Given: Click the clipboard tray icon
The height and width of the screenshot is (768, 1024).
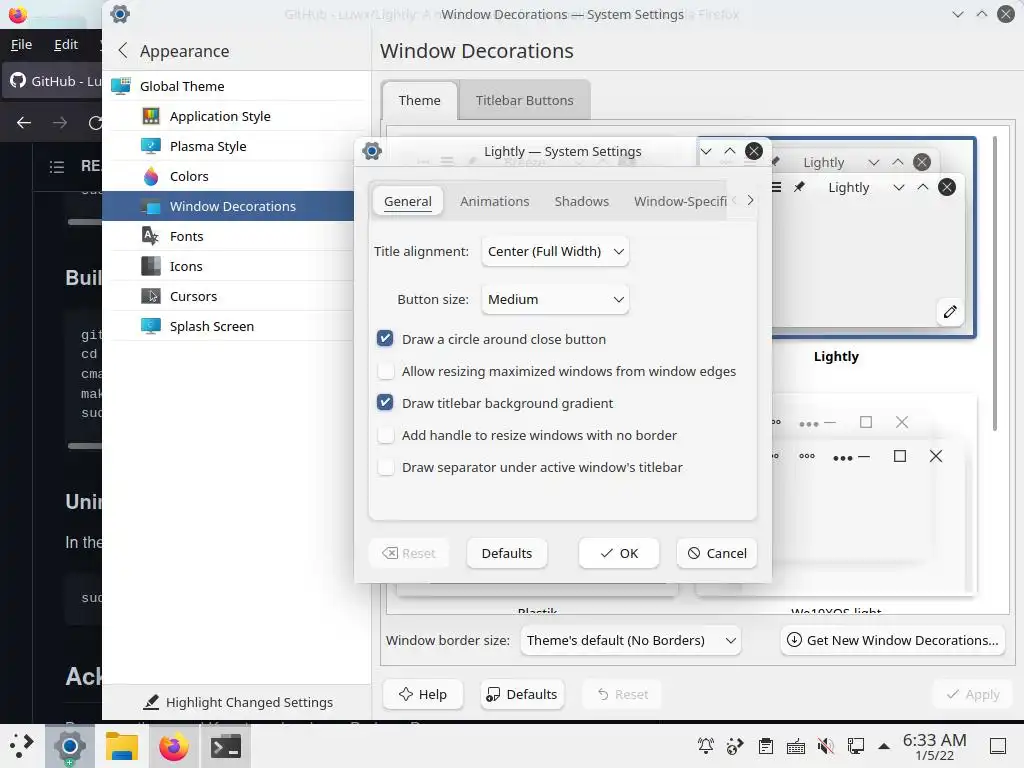Looking at the screenshot, I should pyautogui.click(x=765, y=746).
